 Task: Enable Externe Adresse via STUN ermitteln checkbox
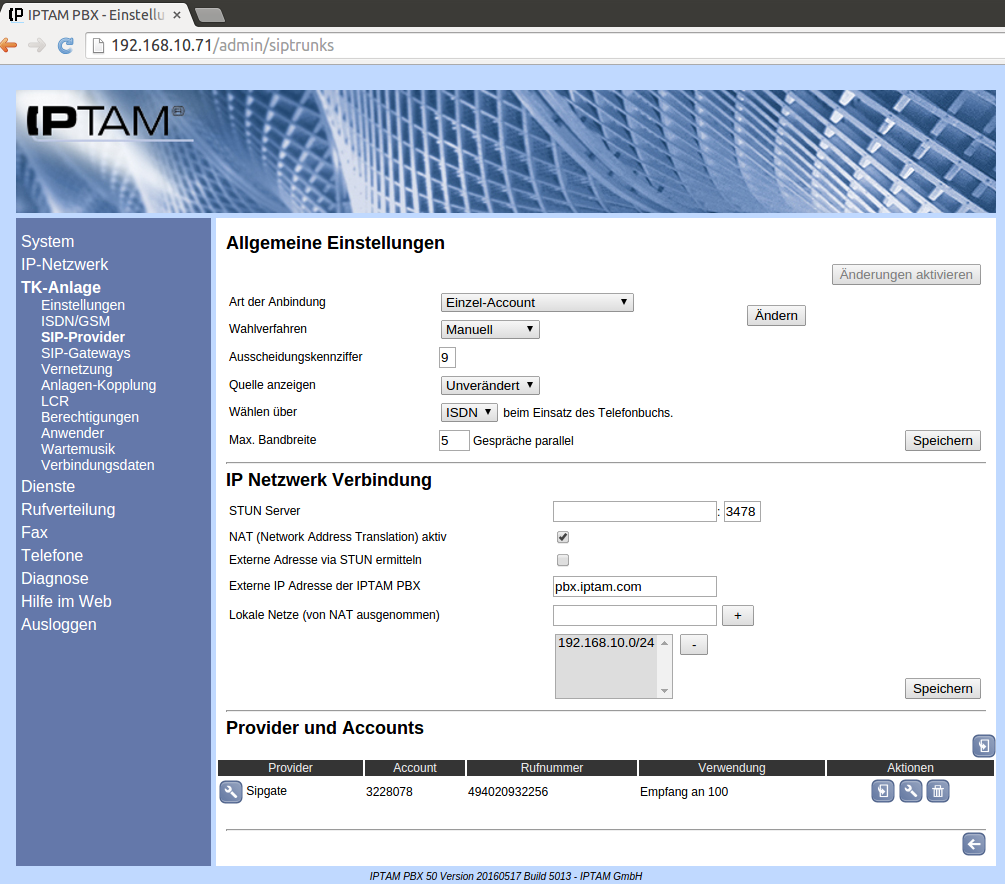point(563,560)
